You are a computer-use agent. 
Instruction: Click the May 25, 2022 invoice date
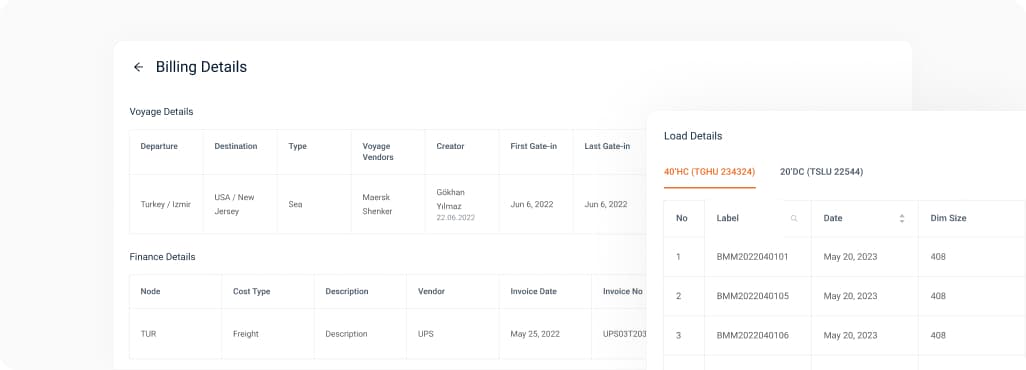(535, 334)
